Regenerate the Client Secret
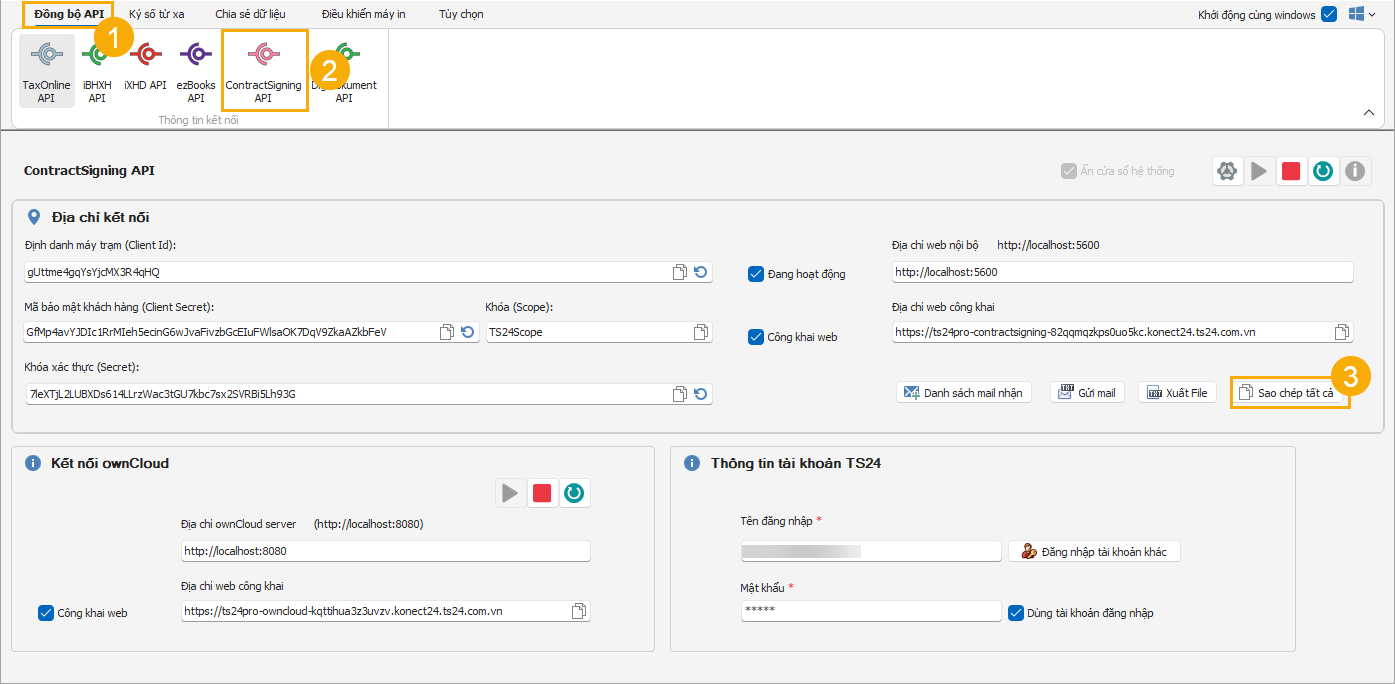 pyautogui.click(x=467, y=332)
